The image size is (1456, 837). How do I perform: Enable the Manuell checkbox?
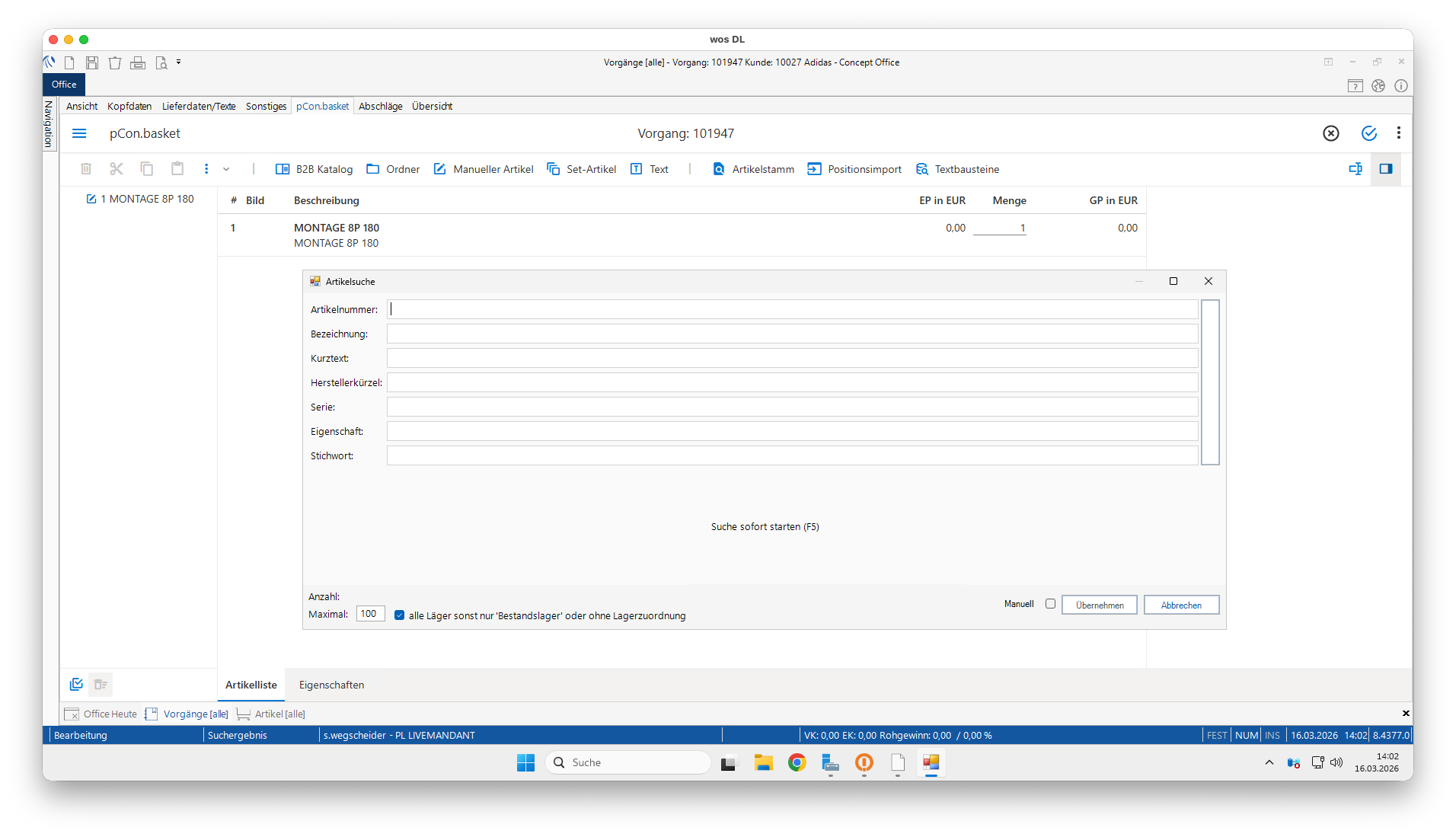point(1050,604)
